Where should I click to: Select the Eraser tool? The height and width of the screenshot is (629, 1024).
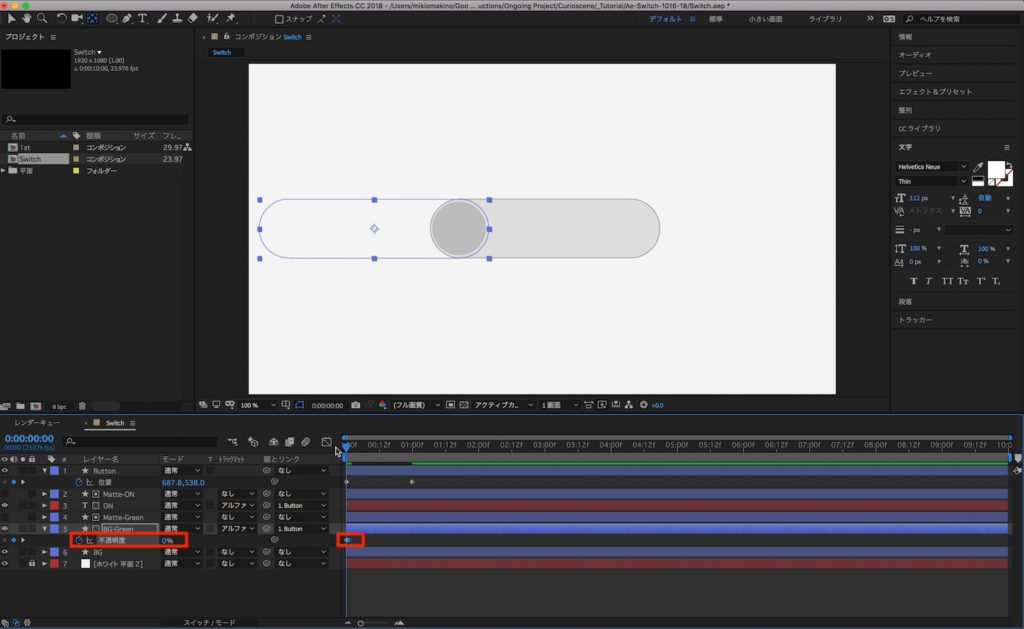193,18
